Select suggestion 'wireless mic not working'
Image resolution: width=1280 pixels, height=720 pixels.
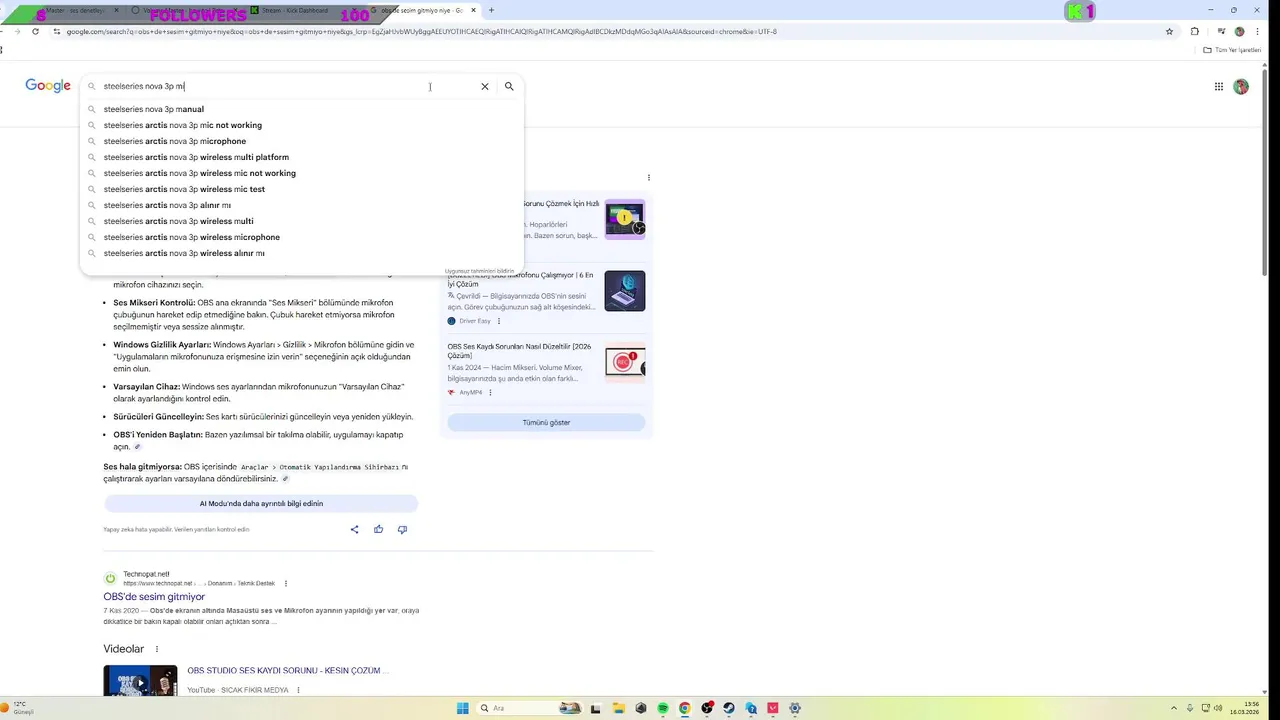click(x=301, y=173)
